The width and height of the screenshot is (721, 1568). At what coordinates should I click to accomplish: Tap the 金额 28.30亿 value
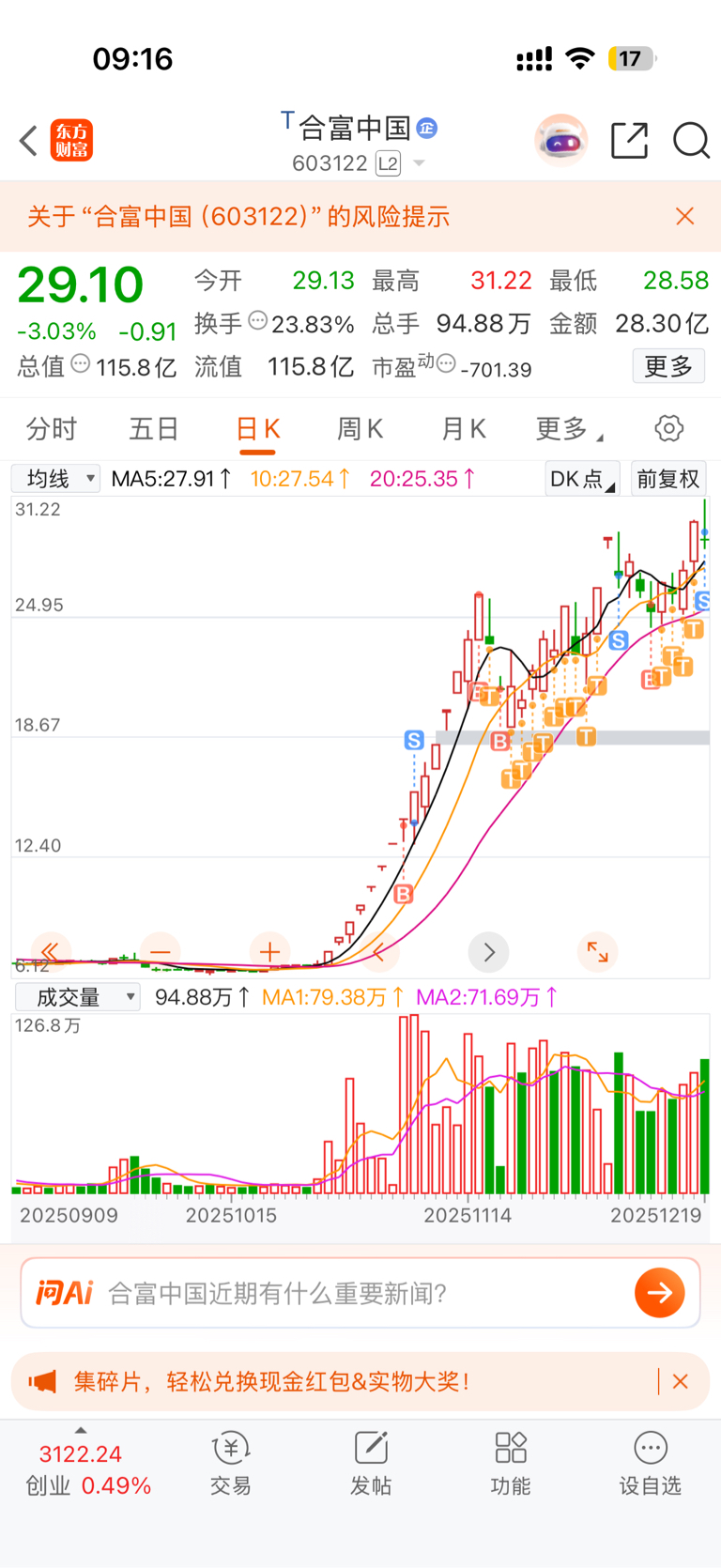tap(661, 324)
